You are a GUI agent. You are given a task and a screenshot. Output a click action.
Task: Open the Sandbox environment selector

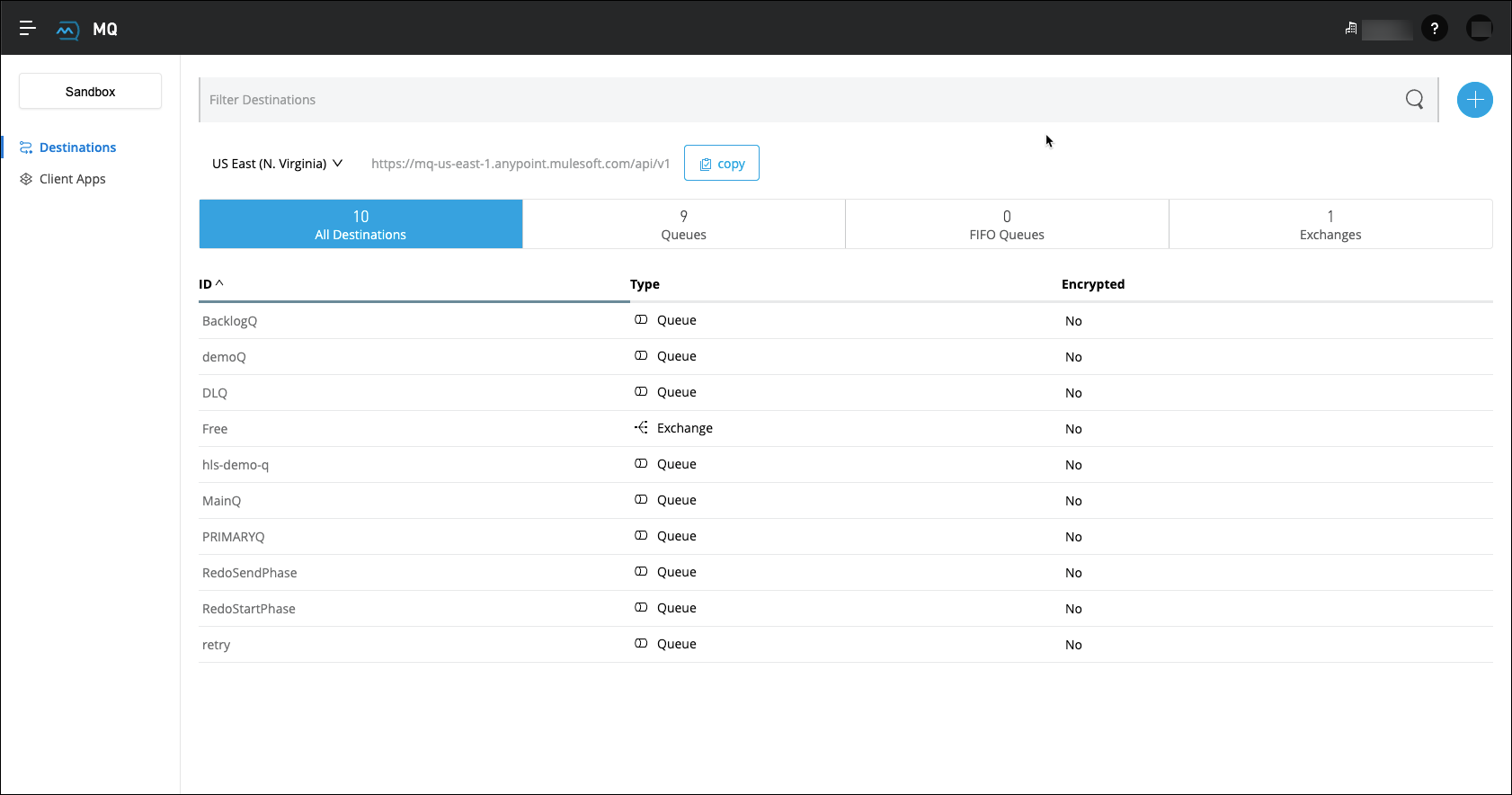tap(90, 92)
